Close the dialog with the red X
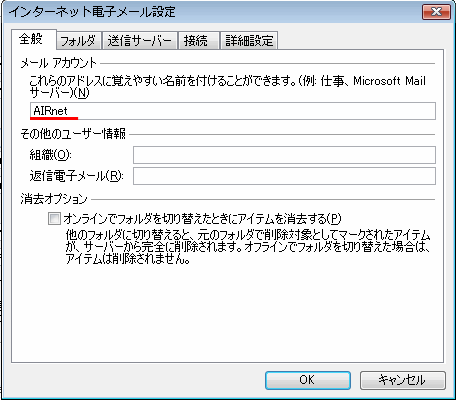The width and height of the screenshot is (456, 400). click(436, 12)
